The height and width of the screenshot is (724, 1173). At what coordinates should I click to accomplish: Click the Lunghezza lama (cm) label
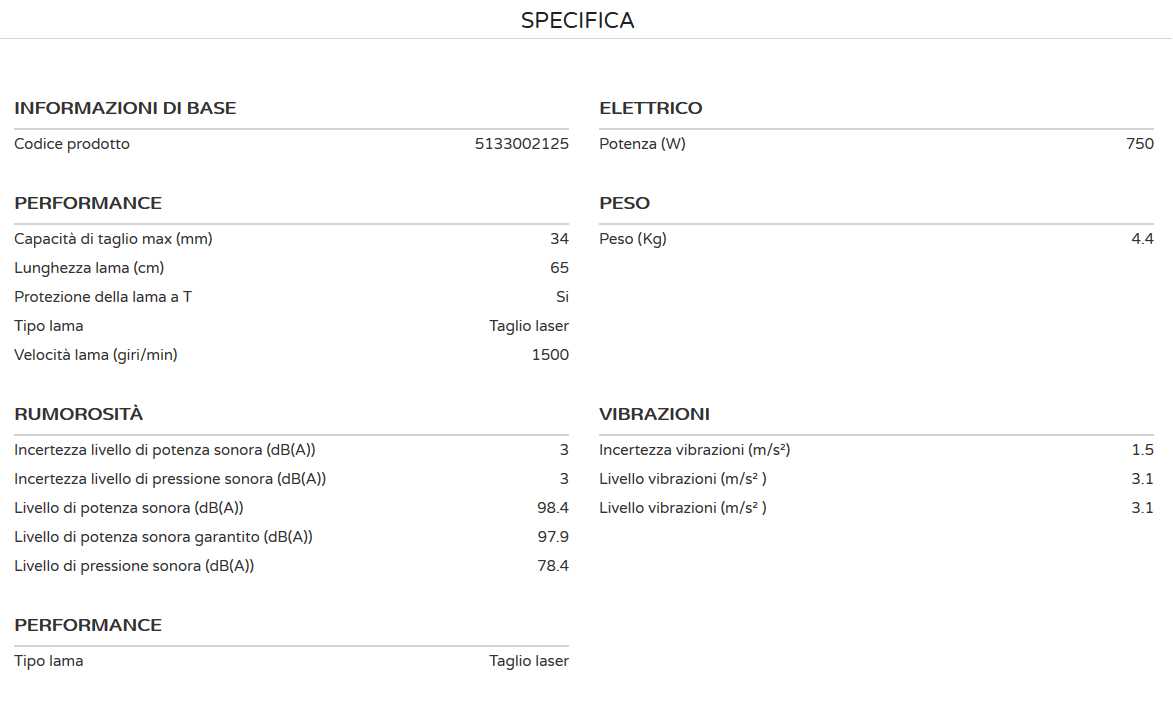click(x=89, y=268)
